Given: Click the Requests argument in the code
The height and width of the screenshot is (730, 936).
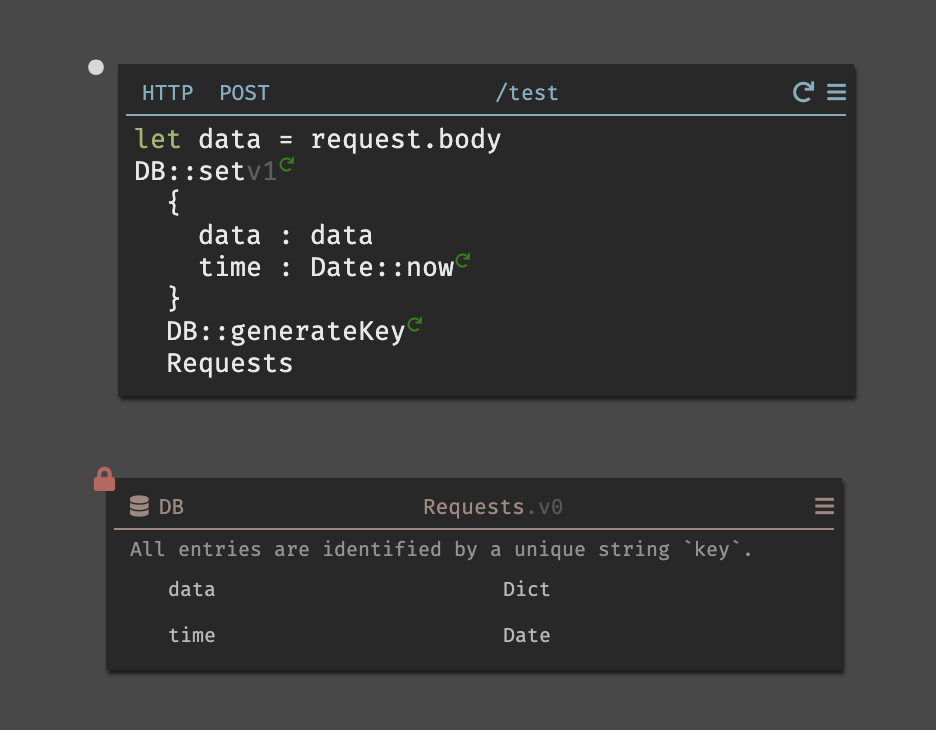Looking at the screenshot, I should click(x=230, y=363).
